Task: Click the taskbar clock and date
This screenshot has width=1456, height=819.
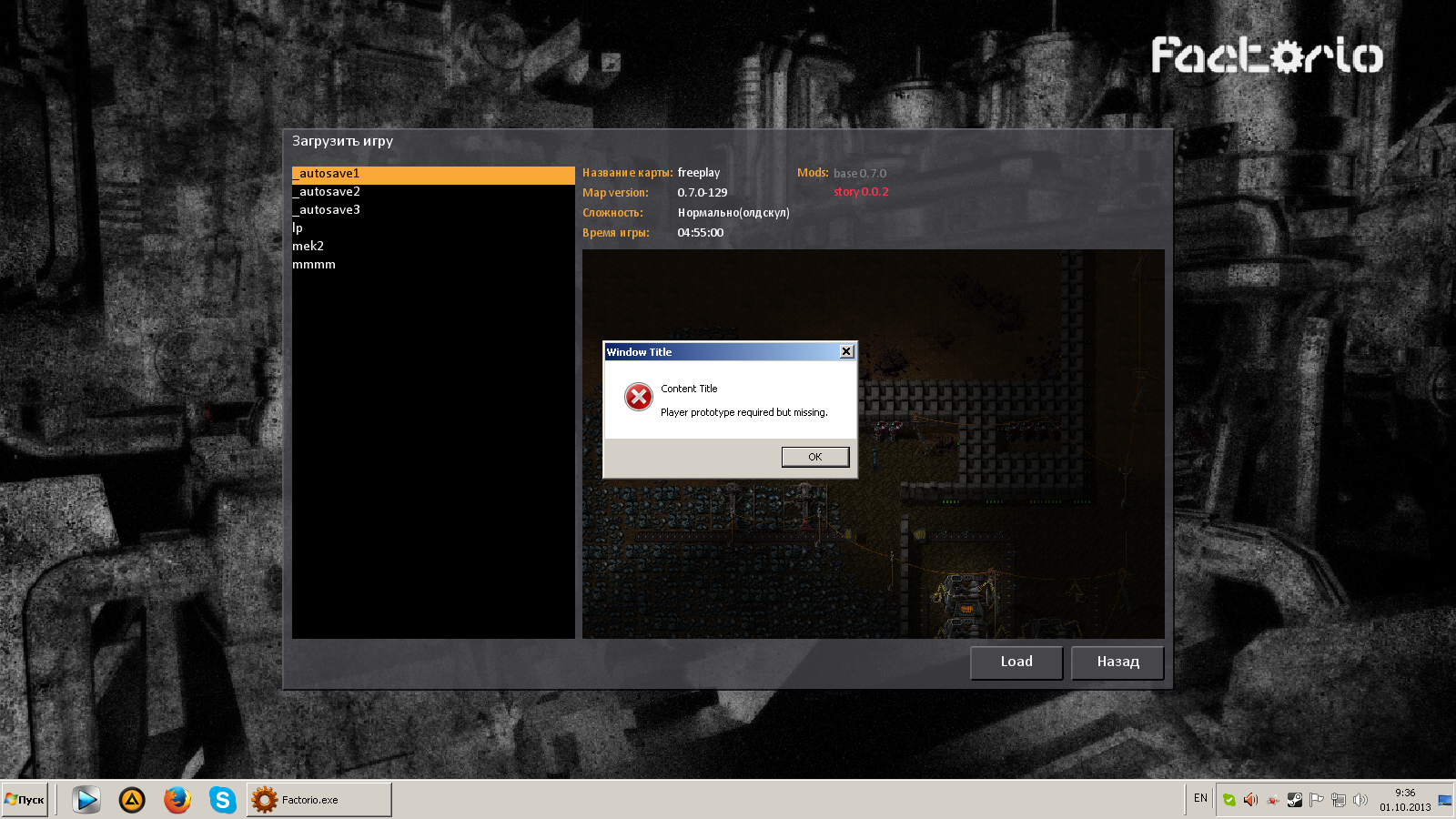Action: pos(1405,800)
